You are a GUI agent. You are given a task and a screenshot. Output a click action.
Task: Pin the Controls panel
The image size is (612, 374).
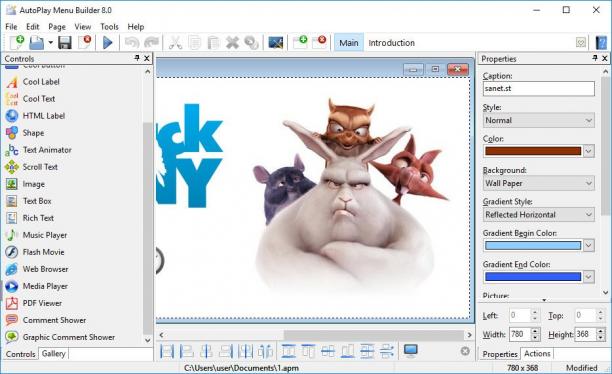pos(137,58)
